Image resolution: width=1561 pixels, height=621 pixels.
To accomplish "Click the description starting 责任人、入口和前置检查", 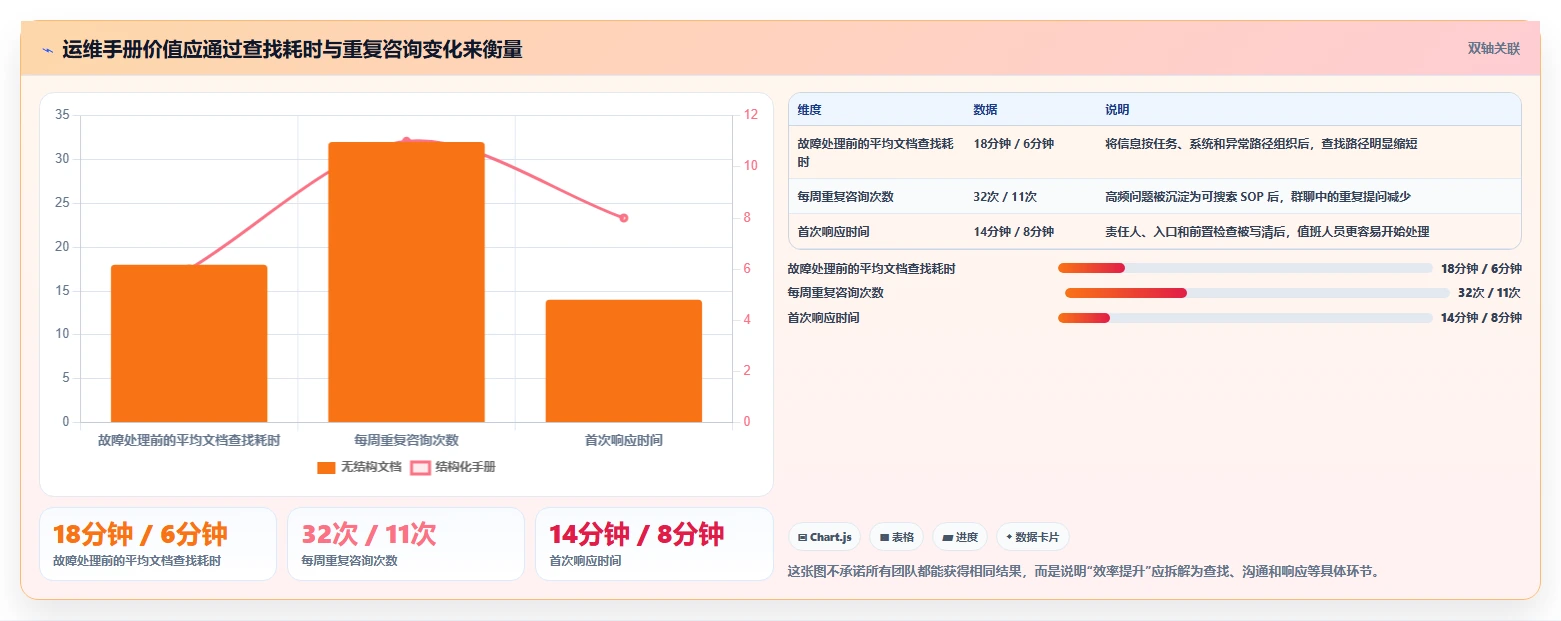I will pos(1267,232).
